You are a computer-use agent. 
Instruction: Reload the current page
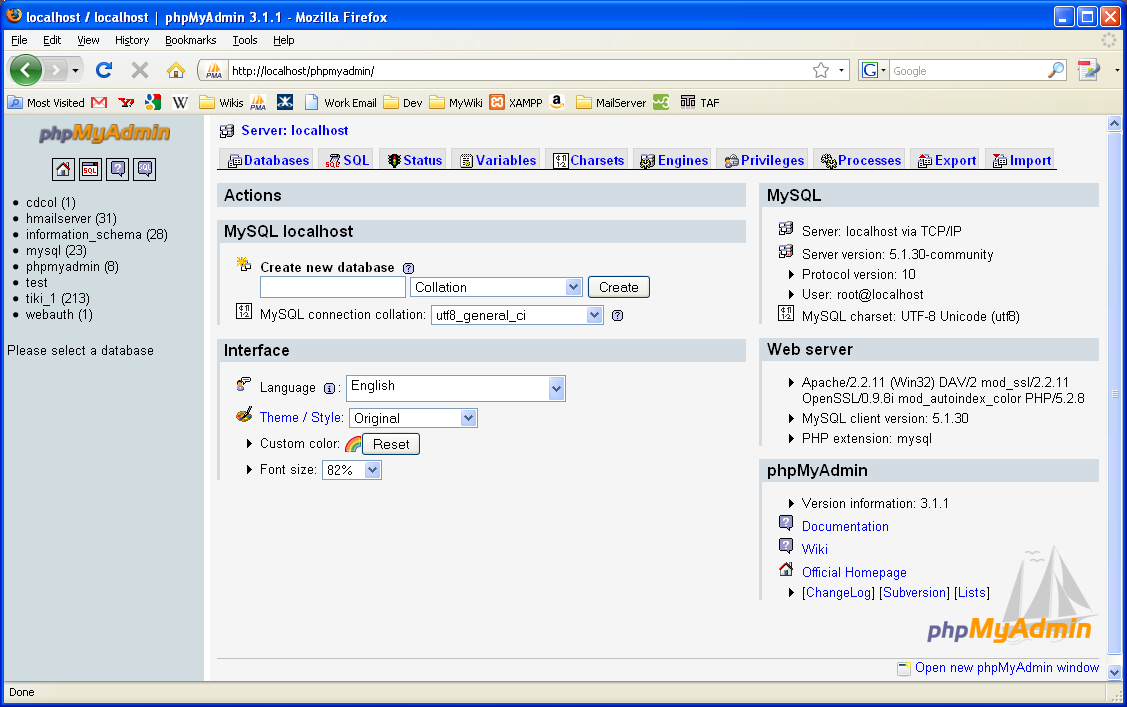104,70
